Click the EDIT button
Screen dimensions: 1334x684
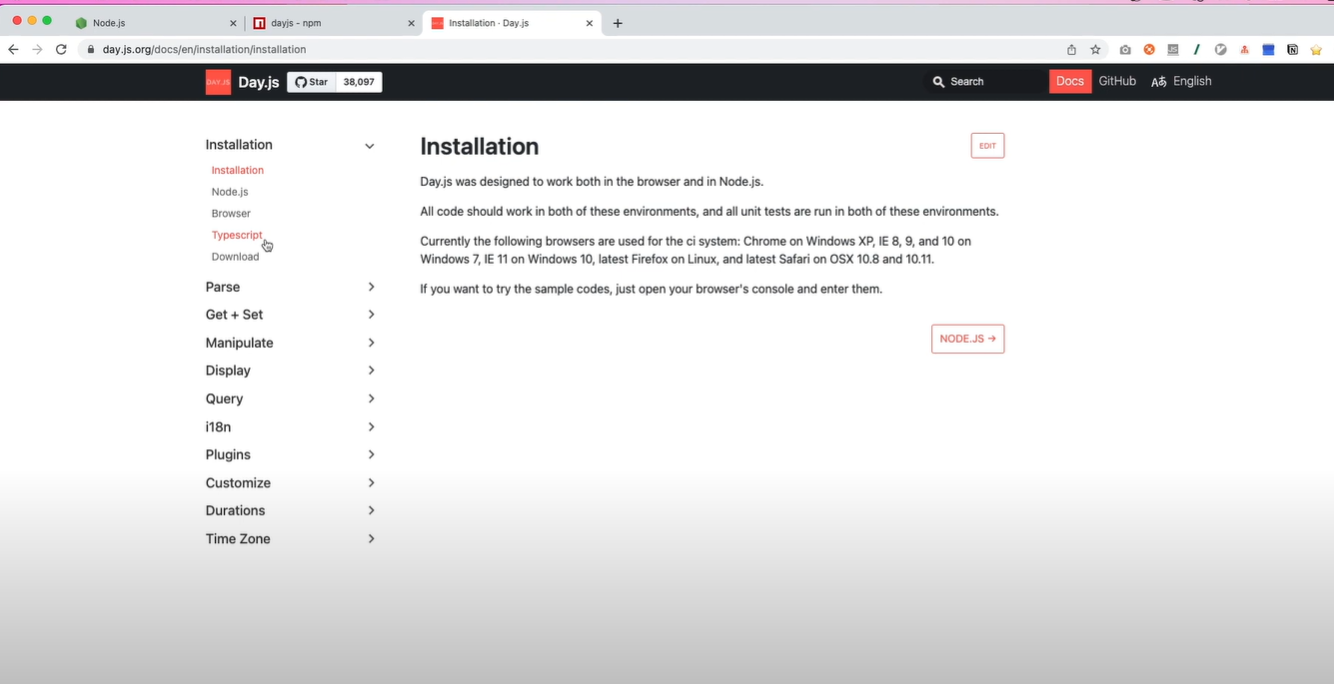[987, 146]
